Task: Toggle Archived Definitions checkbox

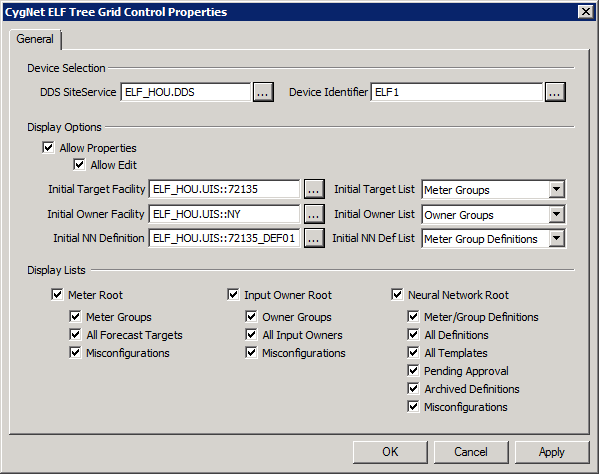Action: [413, 388]
